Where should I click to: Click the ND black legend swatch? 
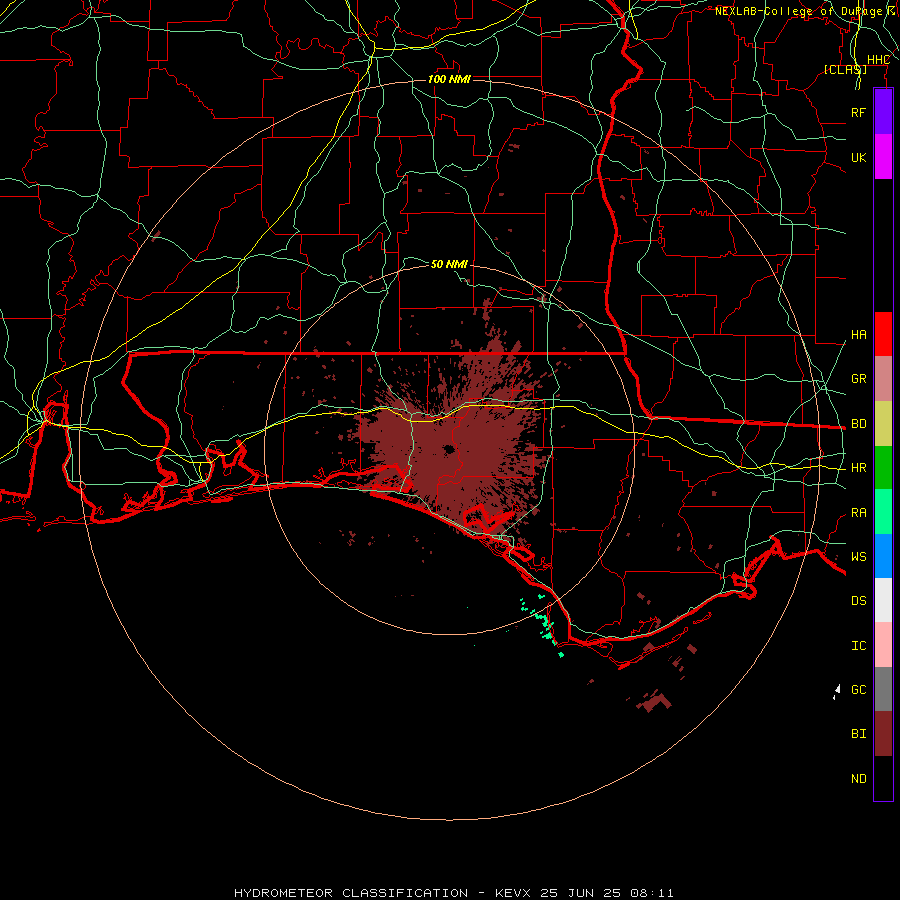[x=883, y=778]
